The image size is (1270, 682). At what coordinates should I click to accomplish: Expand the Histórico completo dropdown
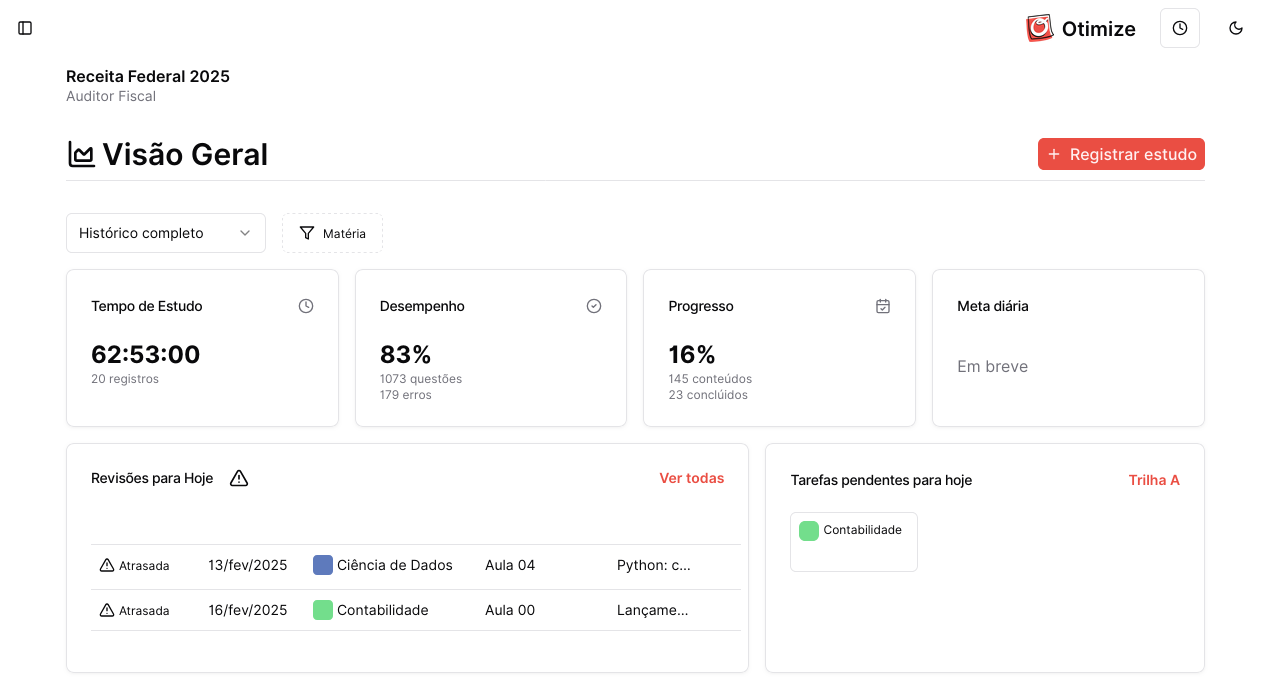pos(166,233)
